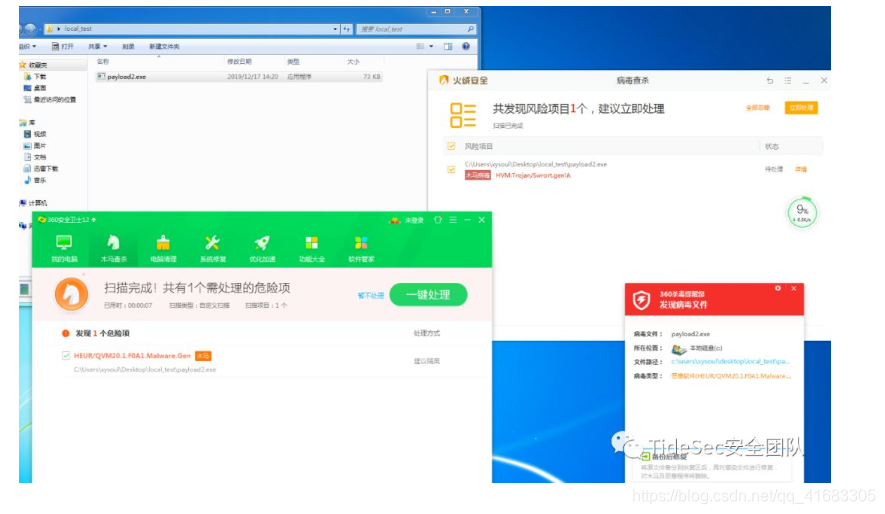Click 全部忽略 link in 火绒安全
This screenshot has height=514, width=885.
pos(757,108)
